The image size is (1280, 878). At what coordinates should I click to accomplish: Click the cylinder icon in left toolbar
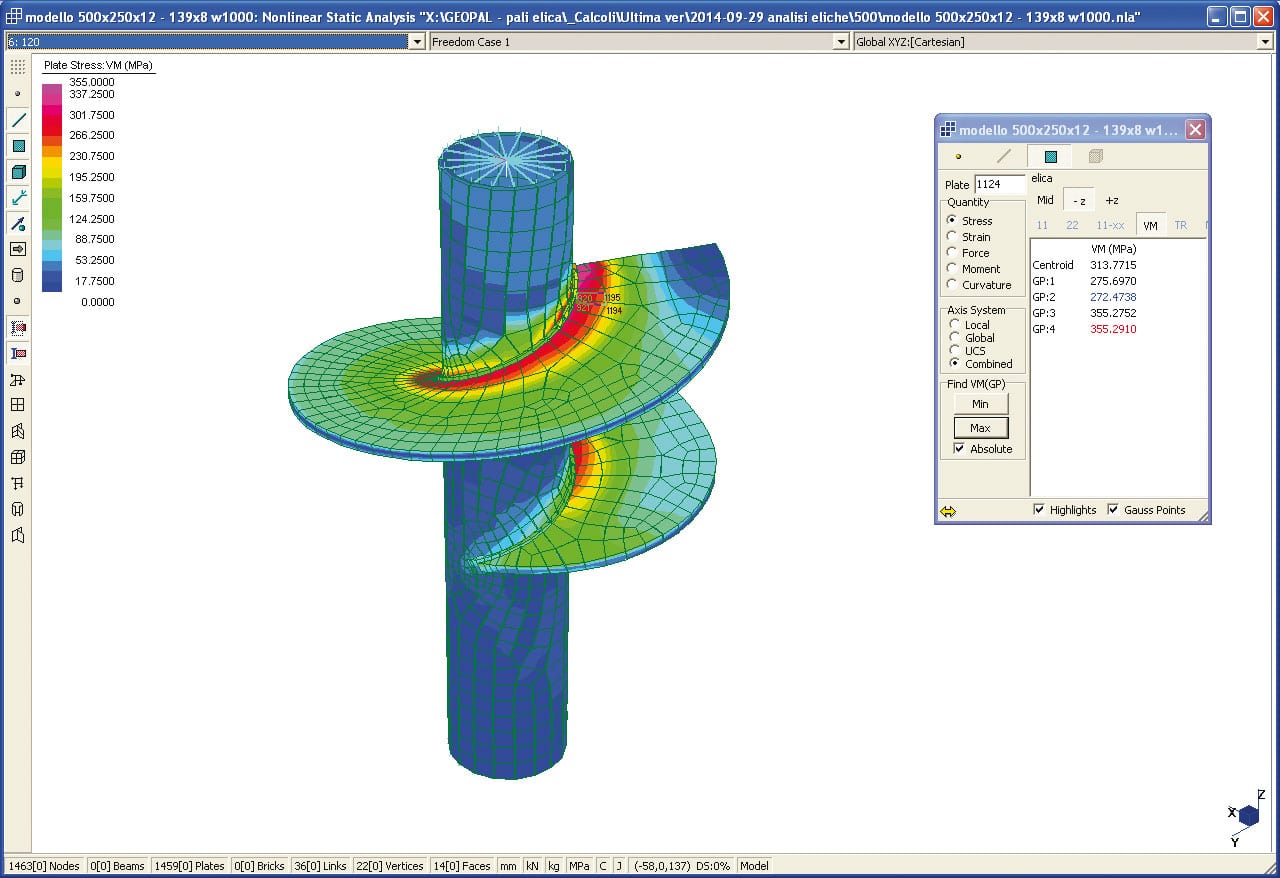(x=18, y=276)
